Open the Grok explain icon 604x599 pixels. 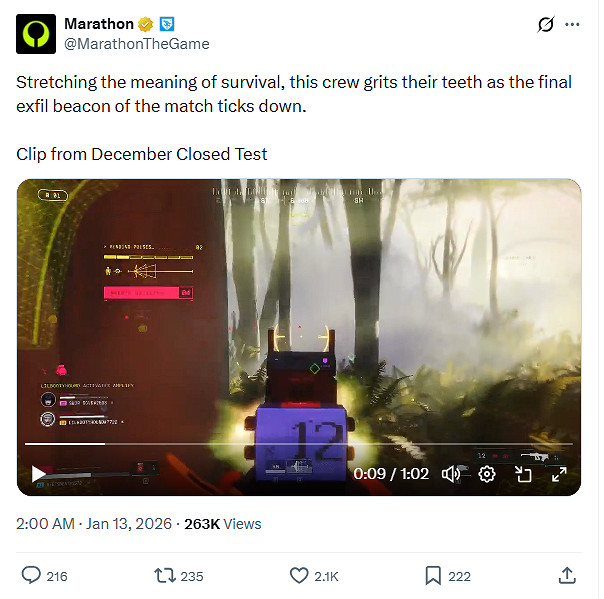click(x=546, y=24)
